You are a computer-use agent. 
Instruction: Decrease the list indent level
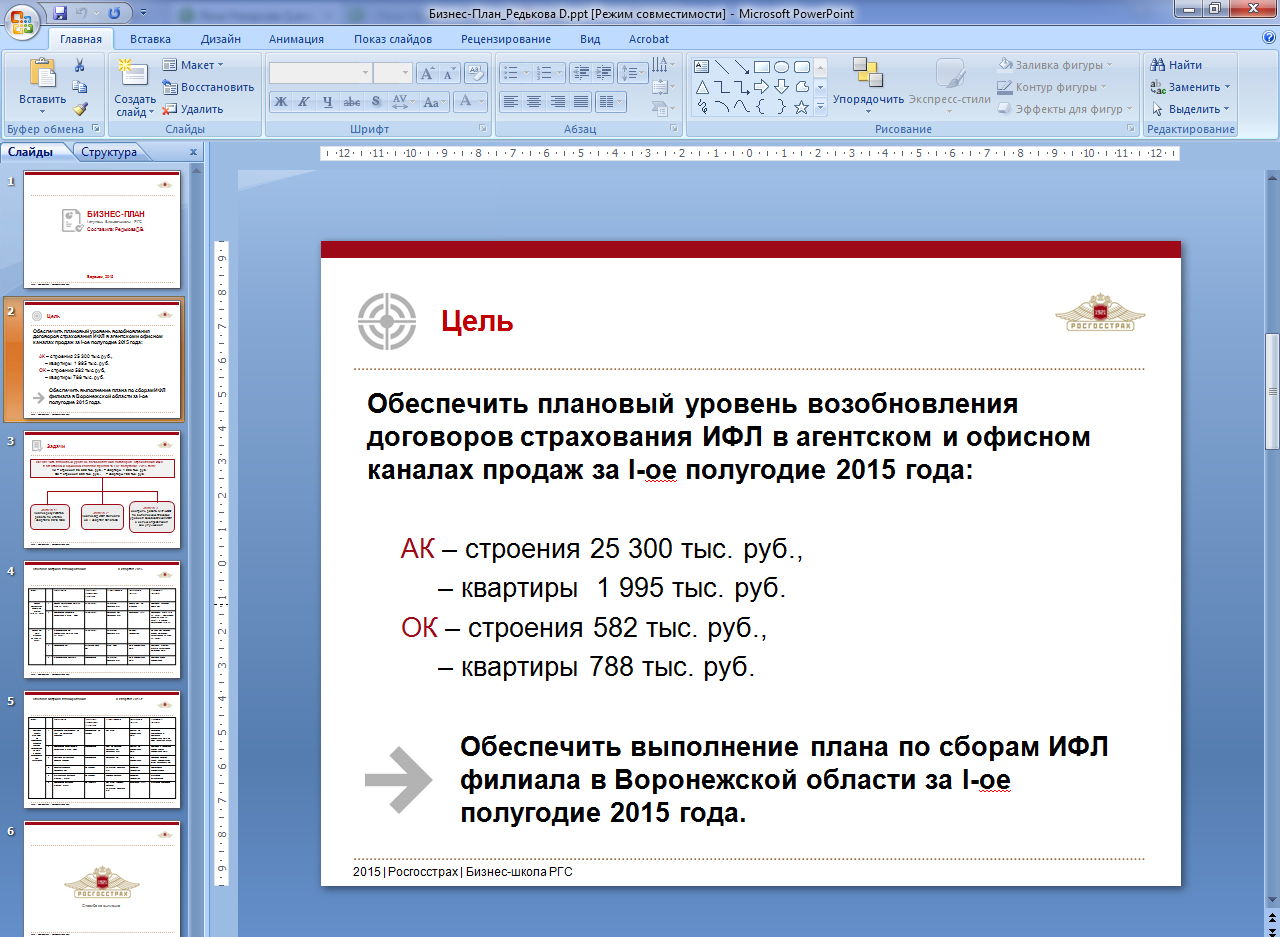point(581,73)
